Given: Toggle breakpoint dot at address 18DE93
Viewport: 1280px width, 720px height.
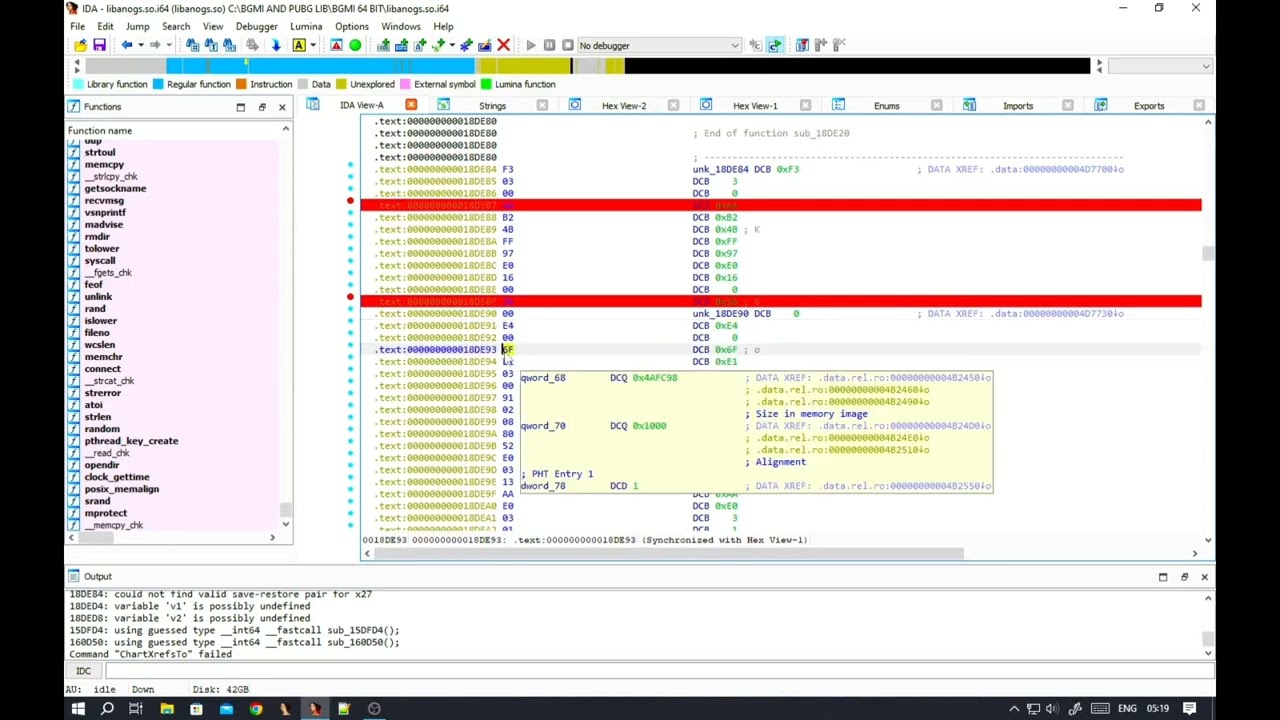Looking at the screenshot, I should pos(350,345).
